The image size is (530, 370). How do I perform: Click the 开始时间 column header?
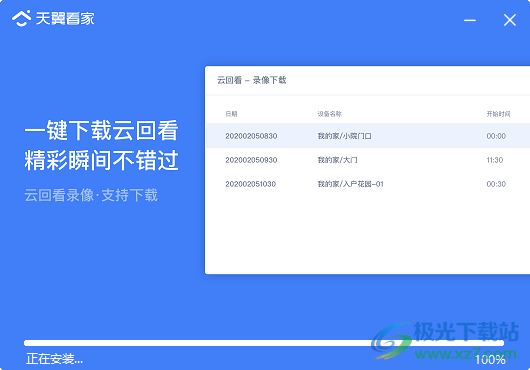498,114
